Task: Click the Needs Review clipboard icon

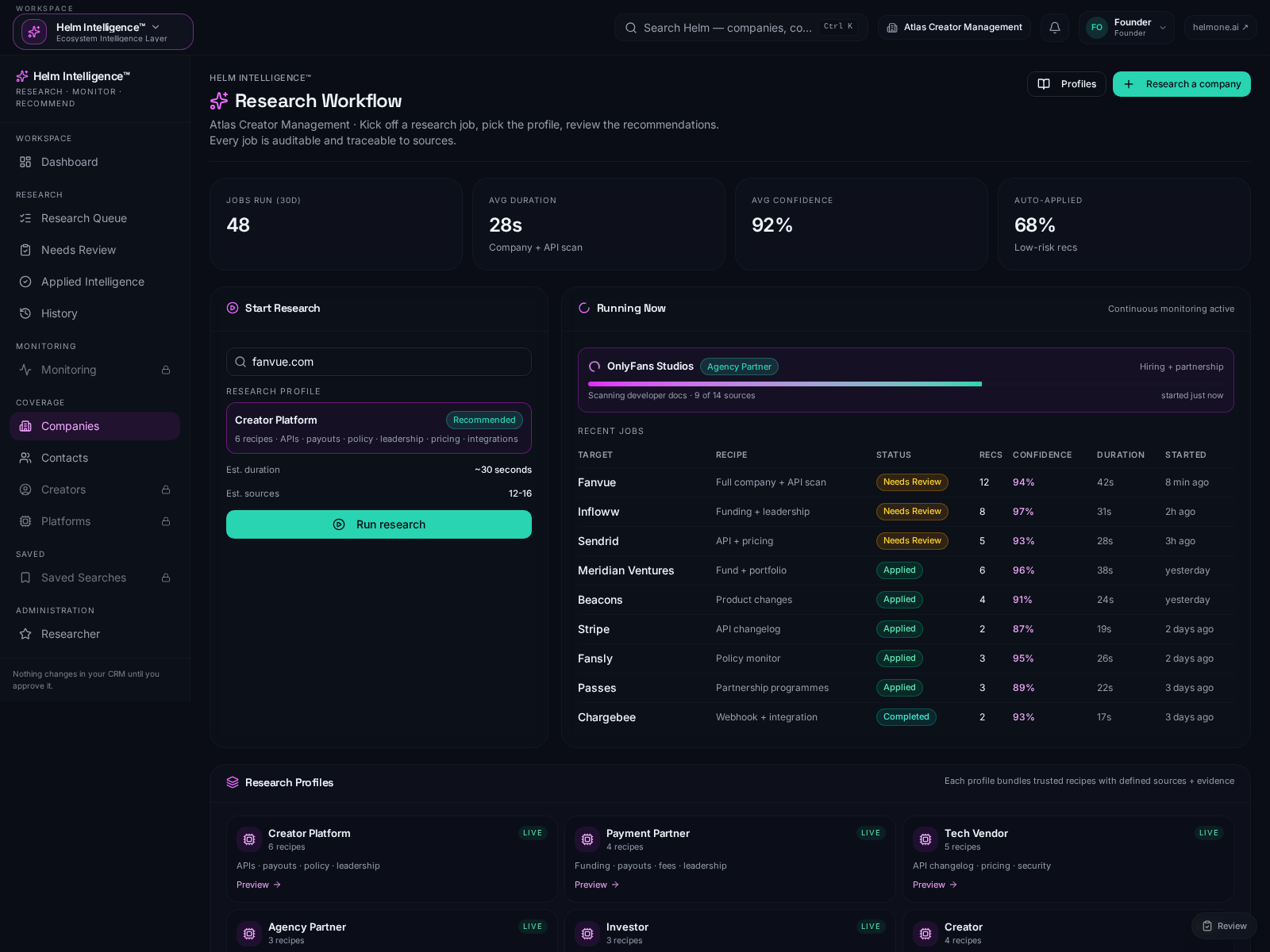Action: tap(25, 250)
